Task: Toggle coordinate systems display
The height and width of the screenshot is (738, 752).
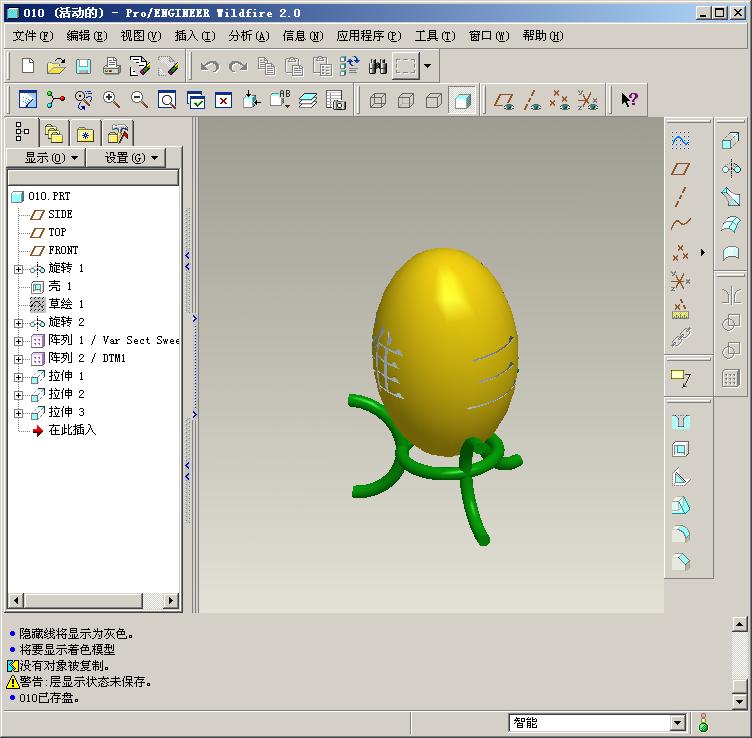Action: [x=588, y=100]
